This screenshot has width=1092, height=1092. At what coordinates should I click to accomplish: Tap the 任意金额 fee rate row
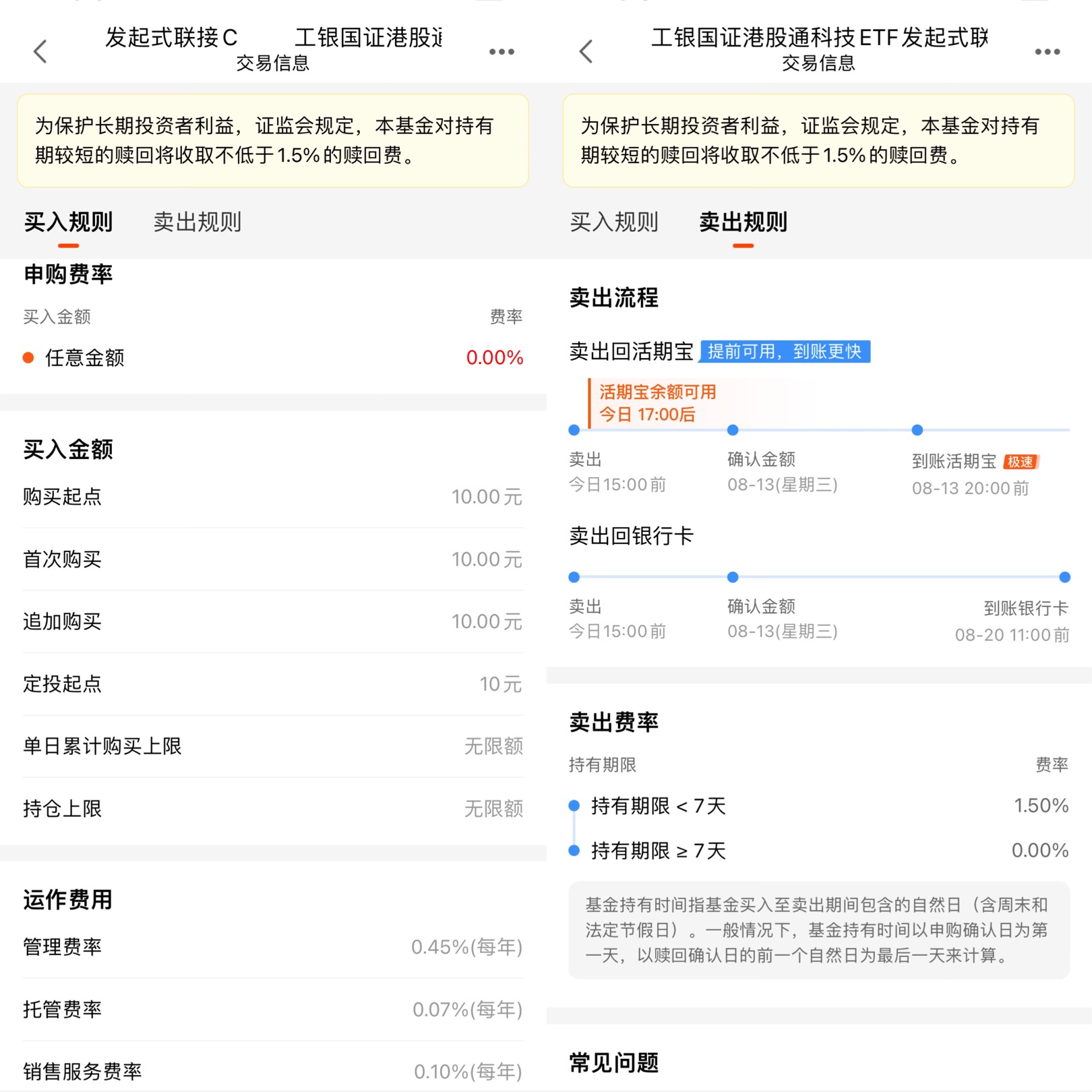[273, 357]
